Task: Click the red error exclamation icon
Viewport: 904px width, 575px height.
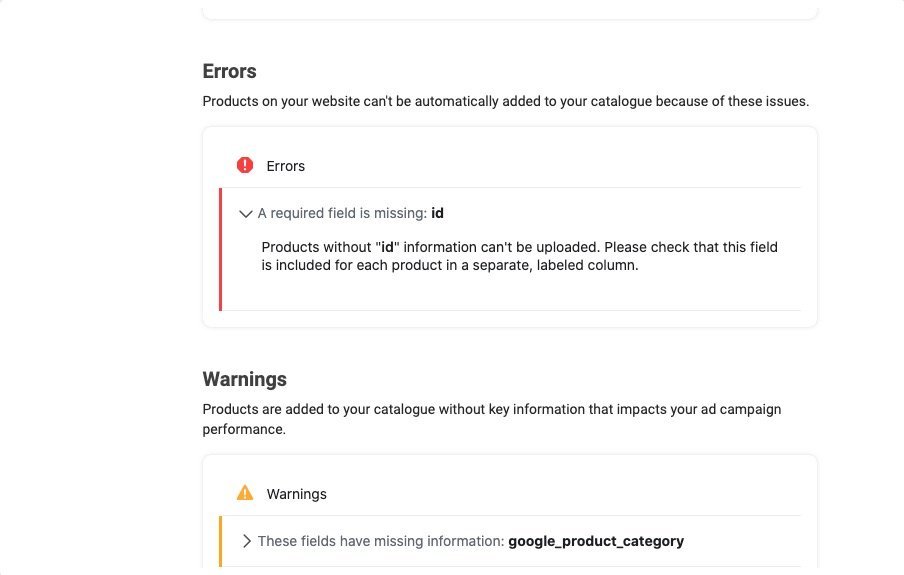Action: point(245,166)
